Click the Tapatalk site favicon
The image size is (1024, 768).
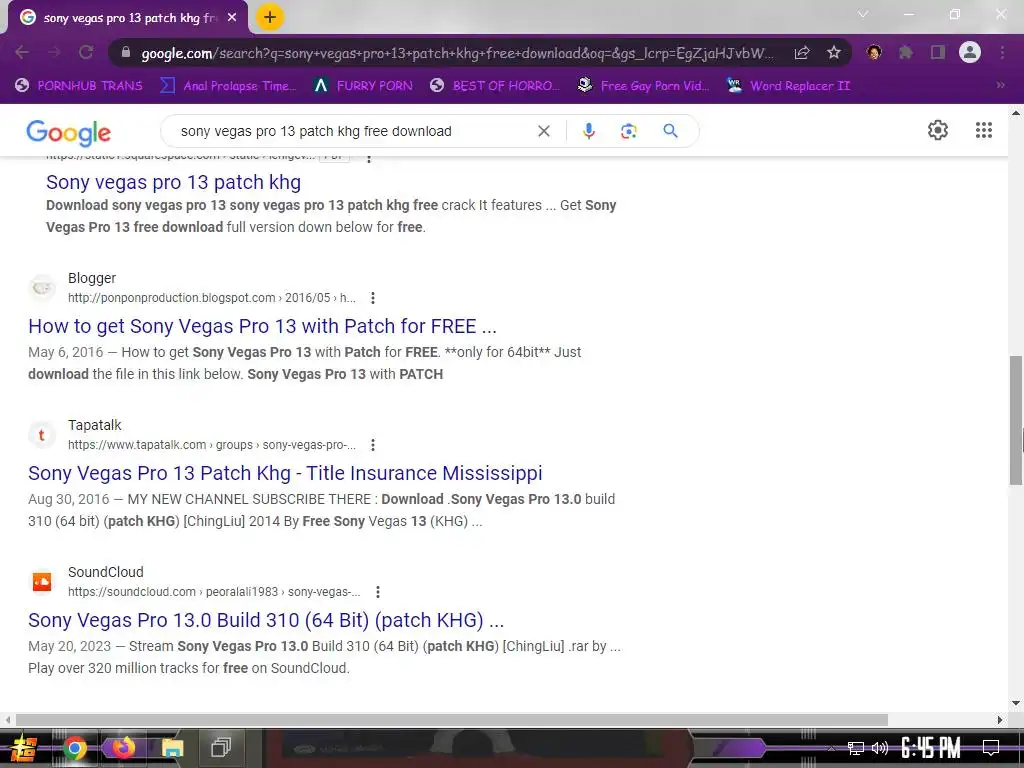click(42, 435)
